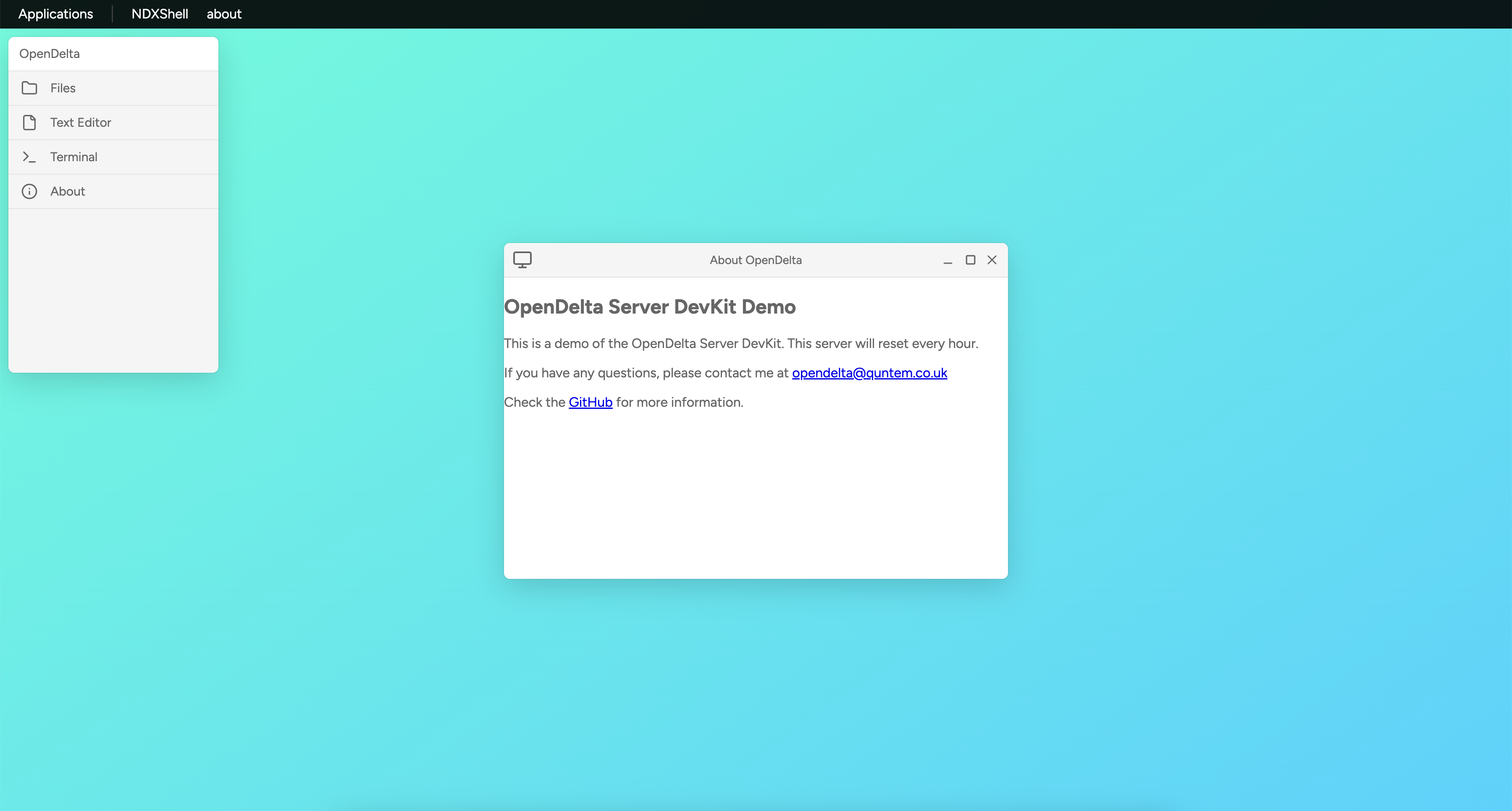The image size is (1512, 811).
Task: Open the Applications menu in top bar
Action: [x=56, y=14]
